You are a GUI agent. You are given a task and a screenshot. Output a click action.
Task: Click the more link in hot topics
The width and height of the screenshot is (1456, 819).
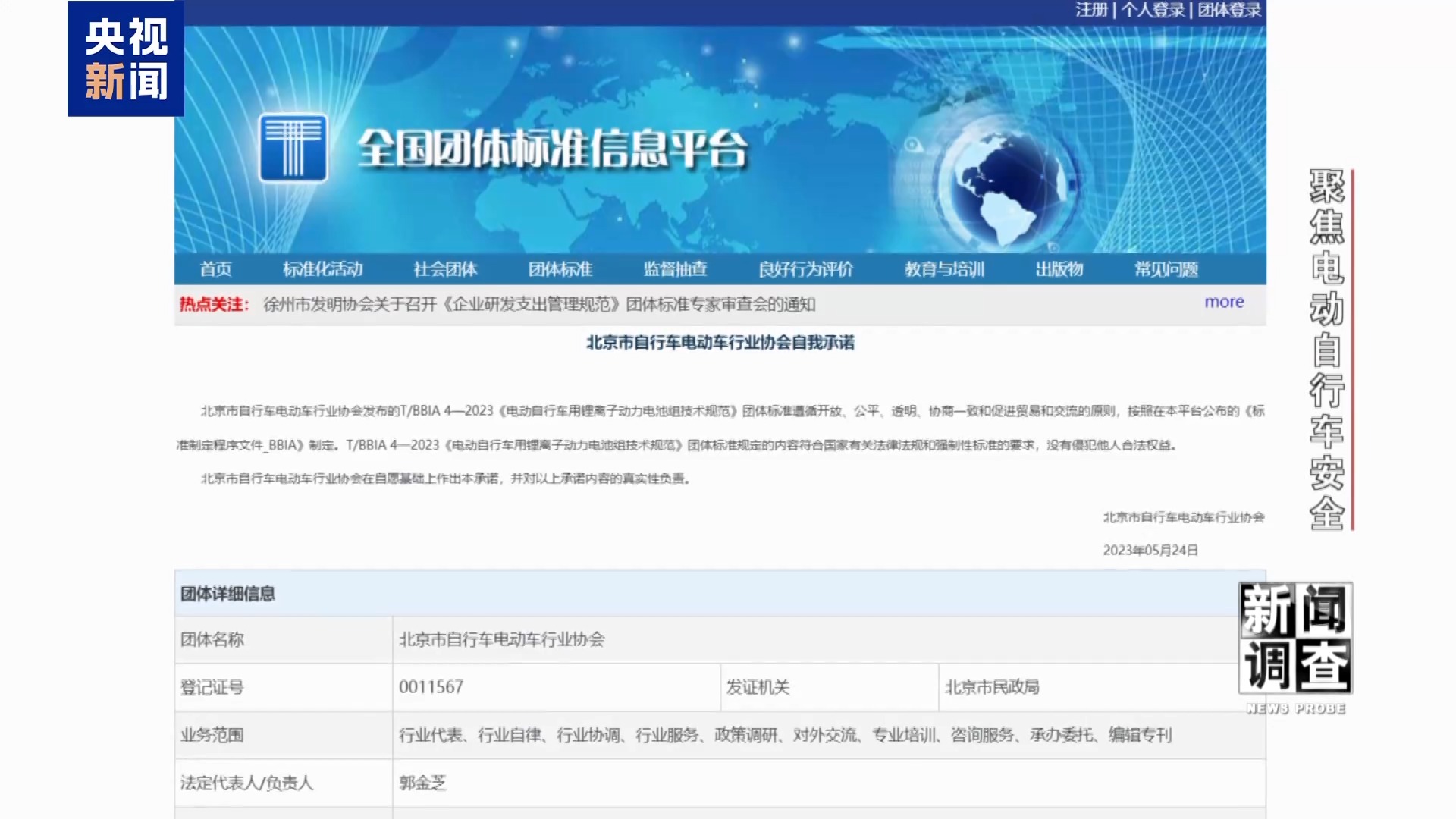click(1224, 302)
